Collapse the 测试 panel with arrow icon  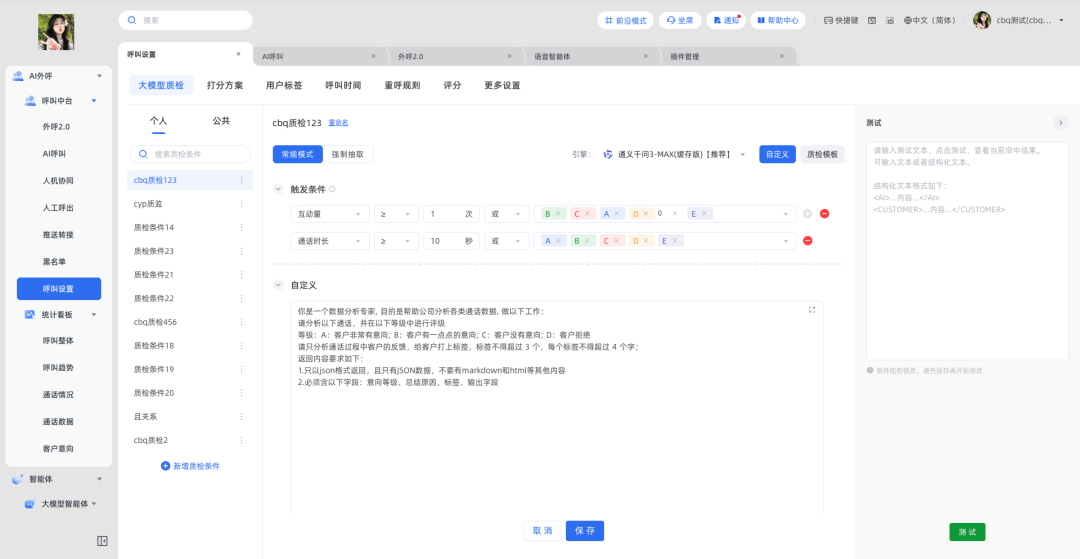tap(1061, 123)
